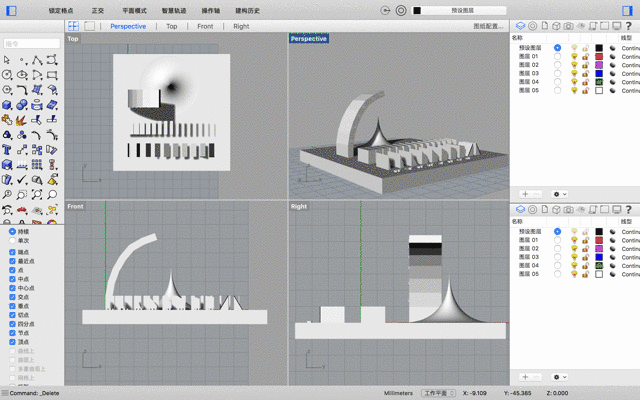Select the arrow pointer selection tool
The image size is (640, 400).
click(x=7, y=60)
